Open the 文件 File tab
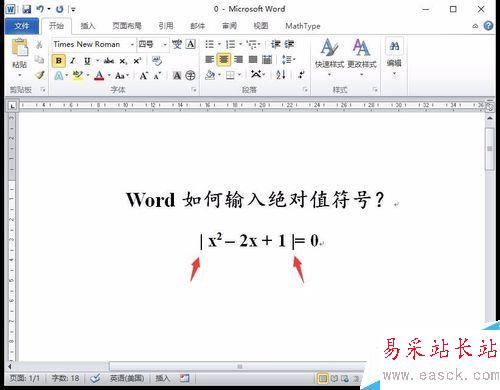This screenshot has height=390, width=500. point(22,26)
